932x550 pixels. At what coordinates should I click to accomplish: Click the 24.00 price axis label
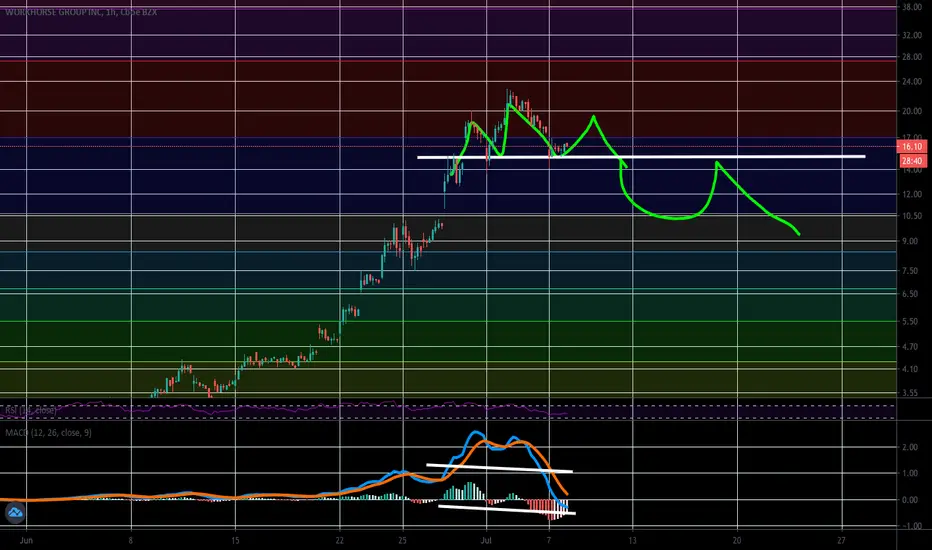pyautogui.click(x=912, y=82)
